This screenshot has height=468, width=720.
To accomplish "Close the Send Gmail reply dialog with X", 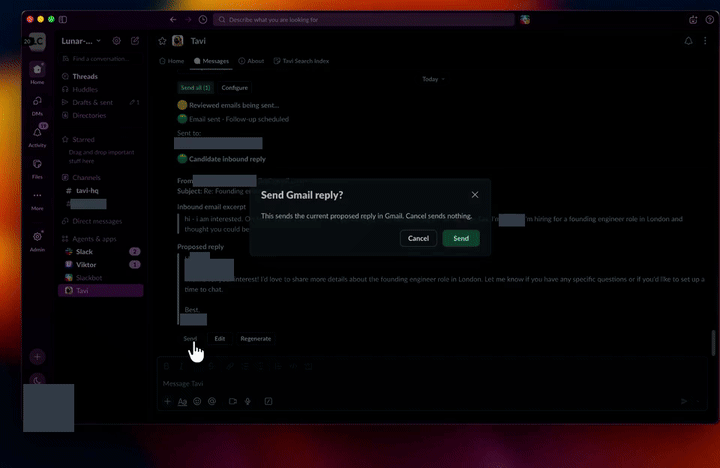I will coord(475,195).
